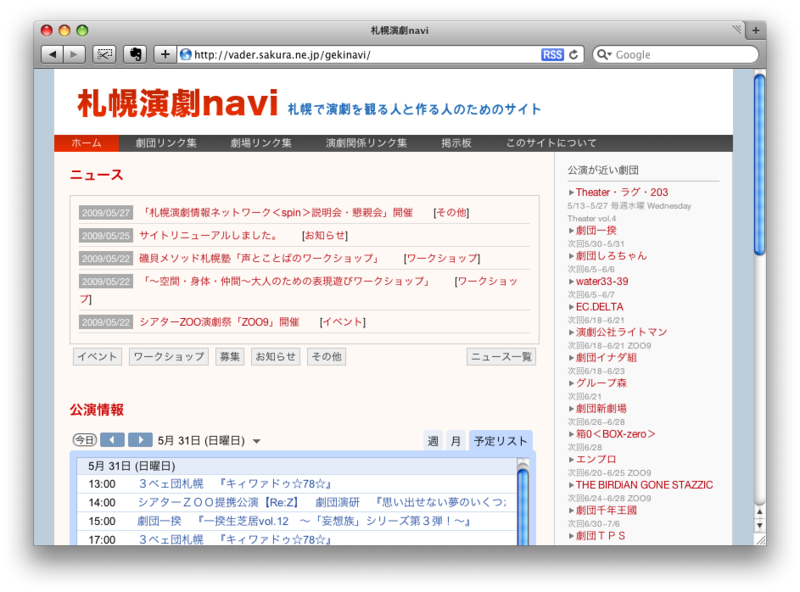The image size is (800, 592).
Task: Go forward with the browser forward arrow
Action: pyautogui.click(x=74, y=54)
